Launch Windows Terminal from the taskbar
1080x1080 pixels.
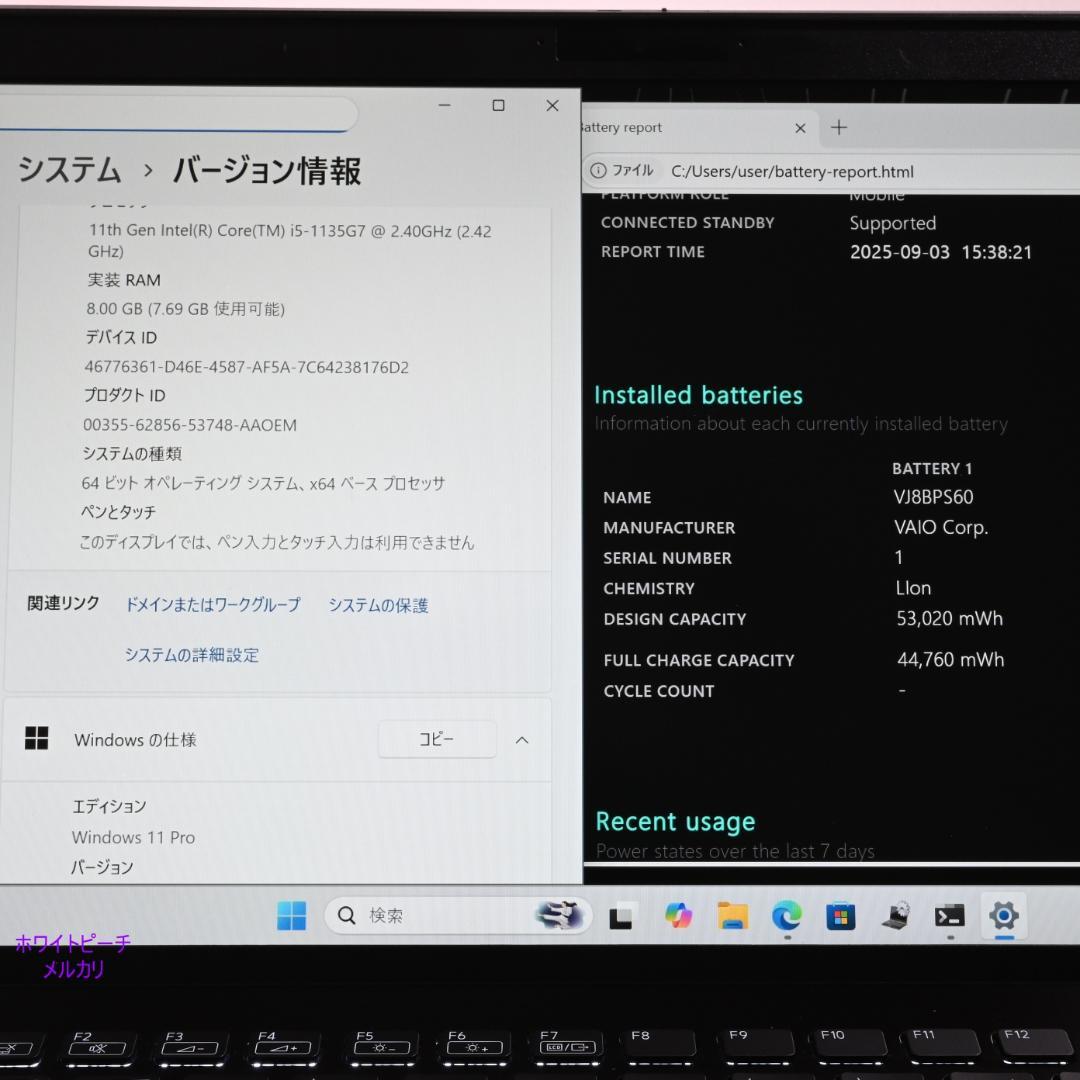point(948,916)
